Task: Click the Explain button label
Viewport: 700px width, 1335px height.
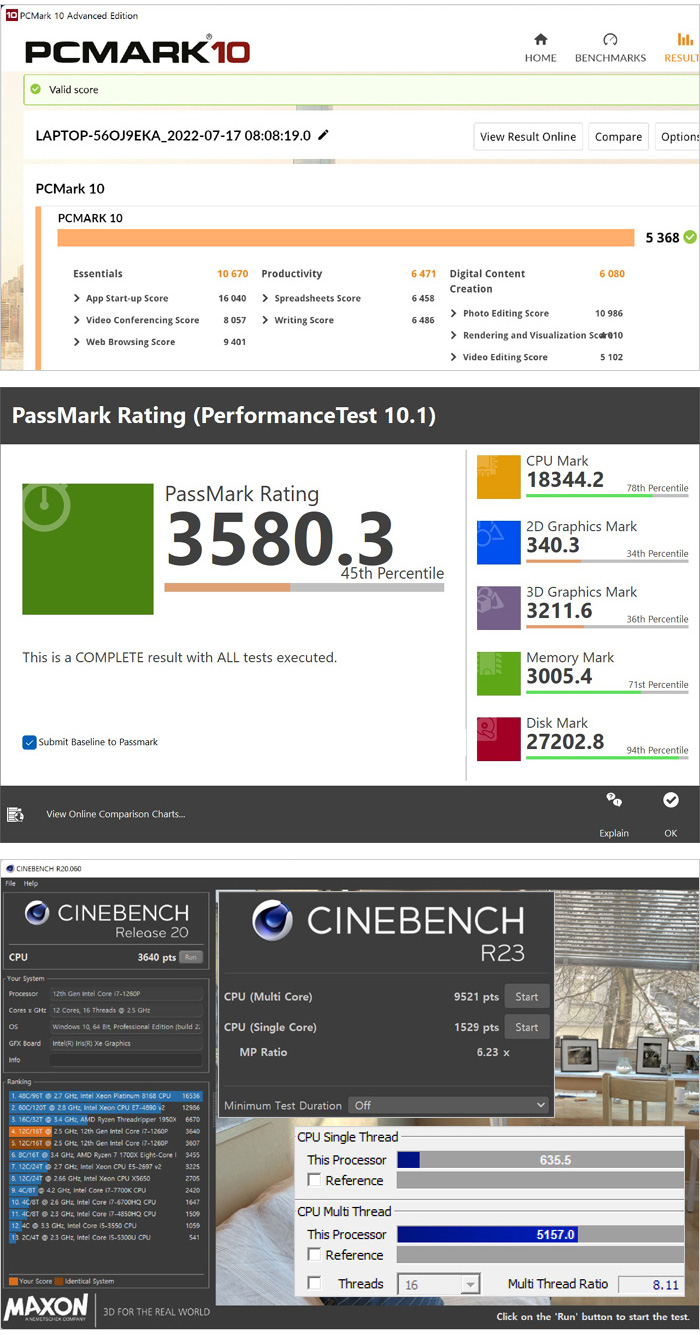Action: pyautogui.click(x=614, y=833)
